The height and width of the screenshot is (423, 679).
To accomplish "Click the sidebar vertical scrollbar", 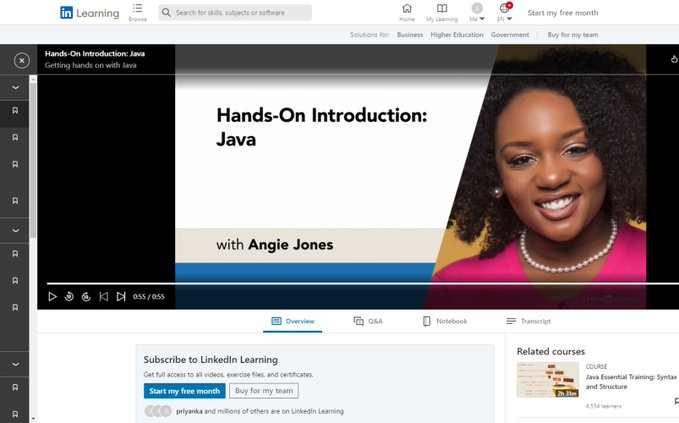I will click(33, 160).
